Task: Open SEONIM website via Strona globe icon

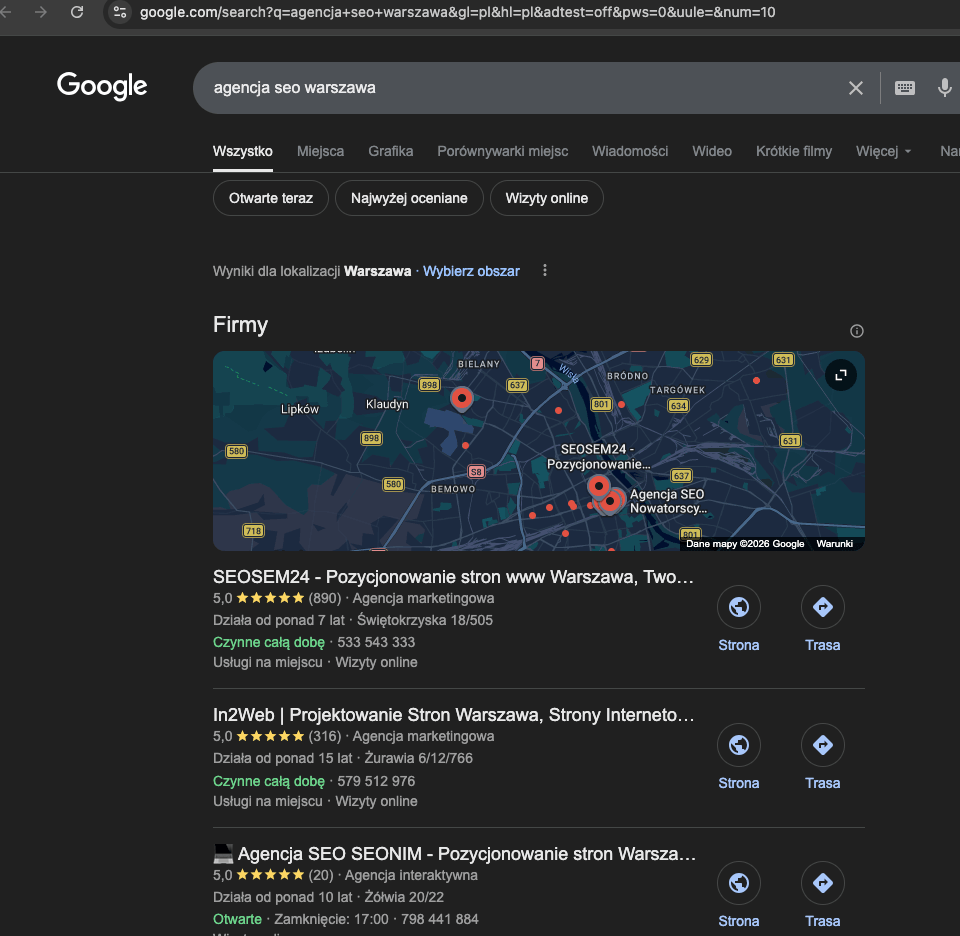Action: 739,883
